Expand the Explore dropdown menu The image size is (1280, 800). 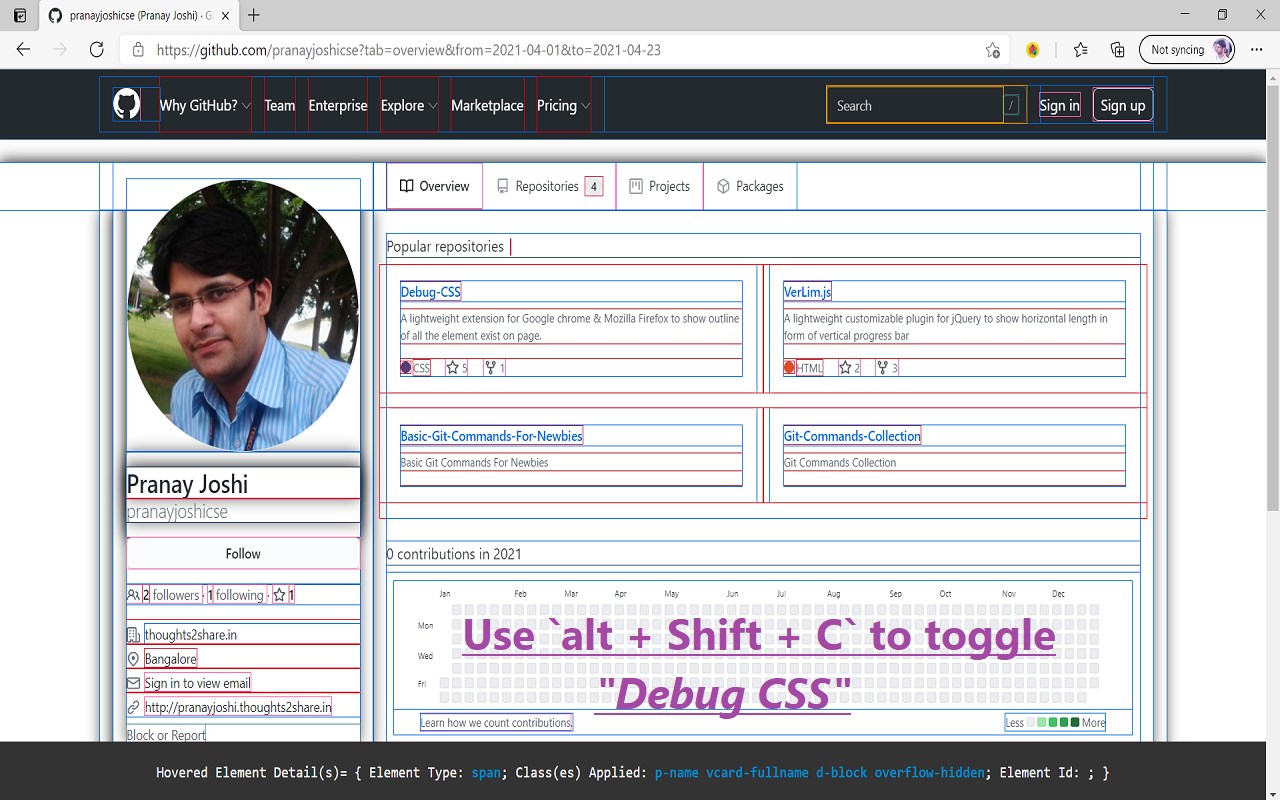coord(409,105)
